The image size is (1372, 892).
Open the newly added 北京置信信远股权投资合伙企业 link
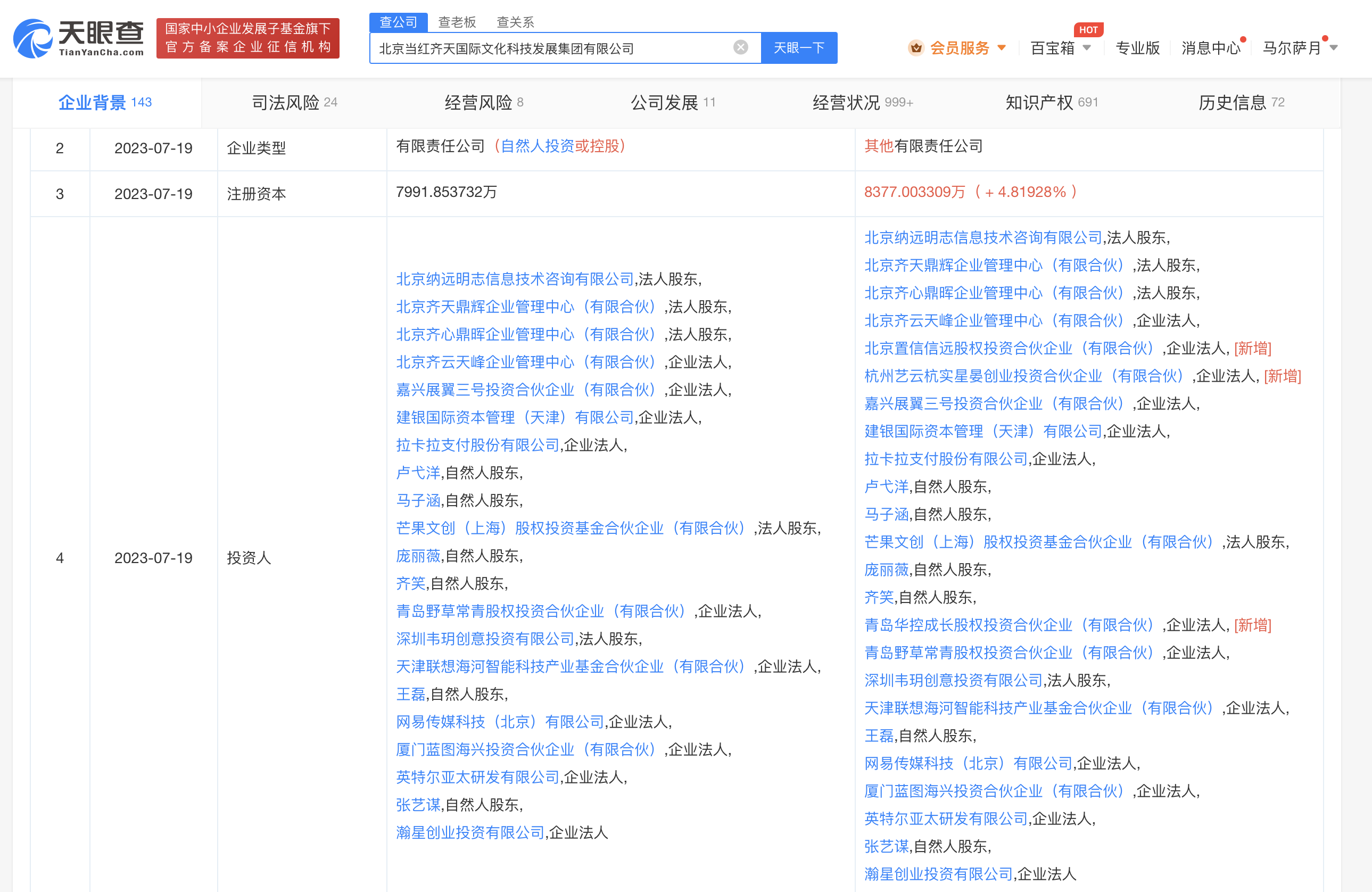pyautogui.click(x=1009, y=348)
